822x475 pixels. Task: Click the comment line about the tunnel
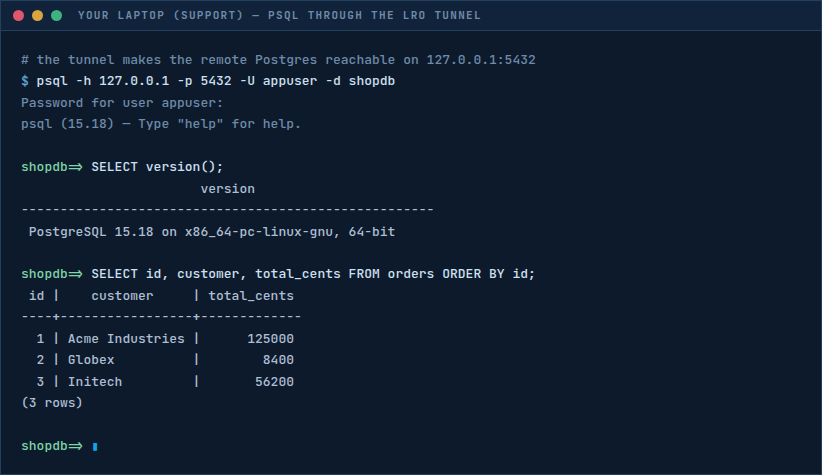pos(278,60)
